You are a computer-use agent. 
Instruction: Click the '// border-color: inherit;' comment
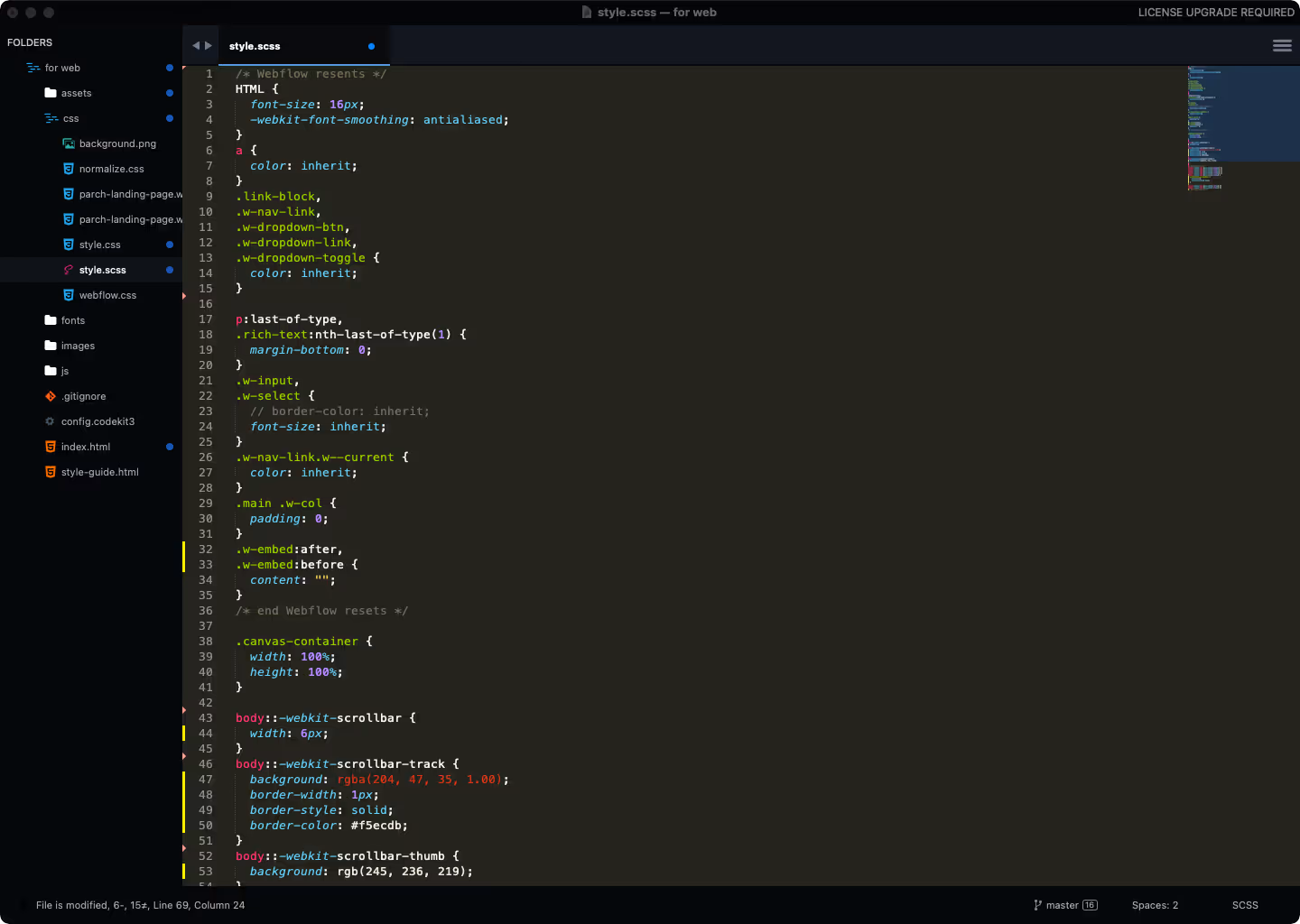point(340,411)
